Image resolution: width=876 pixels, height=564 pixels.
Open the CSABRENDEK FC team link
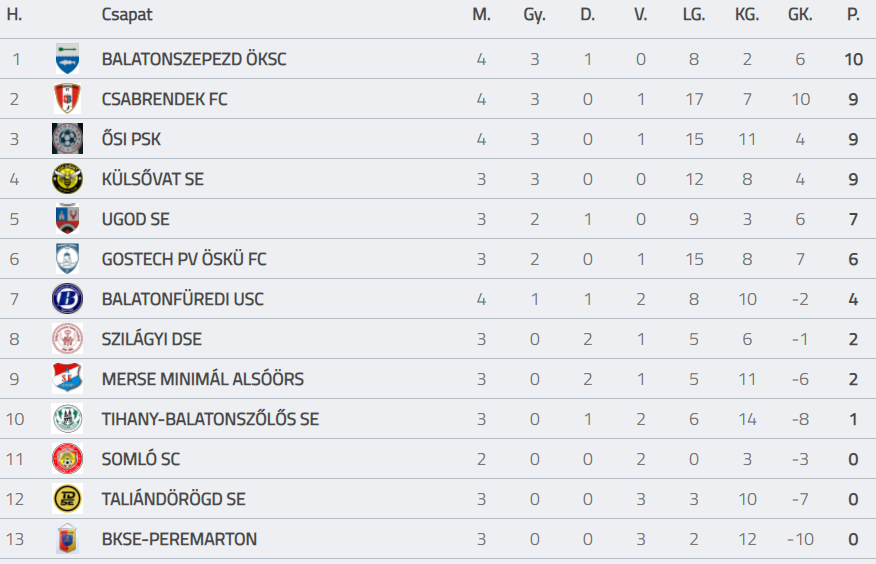[x=164, y=99]
